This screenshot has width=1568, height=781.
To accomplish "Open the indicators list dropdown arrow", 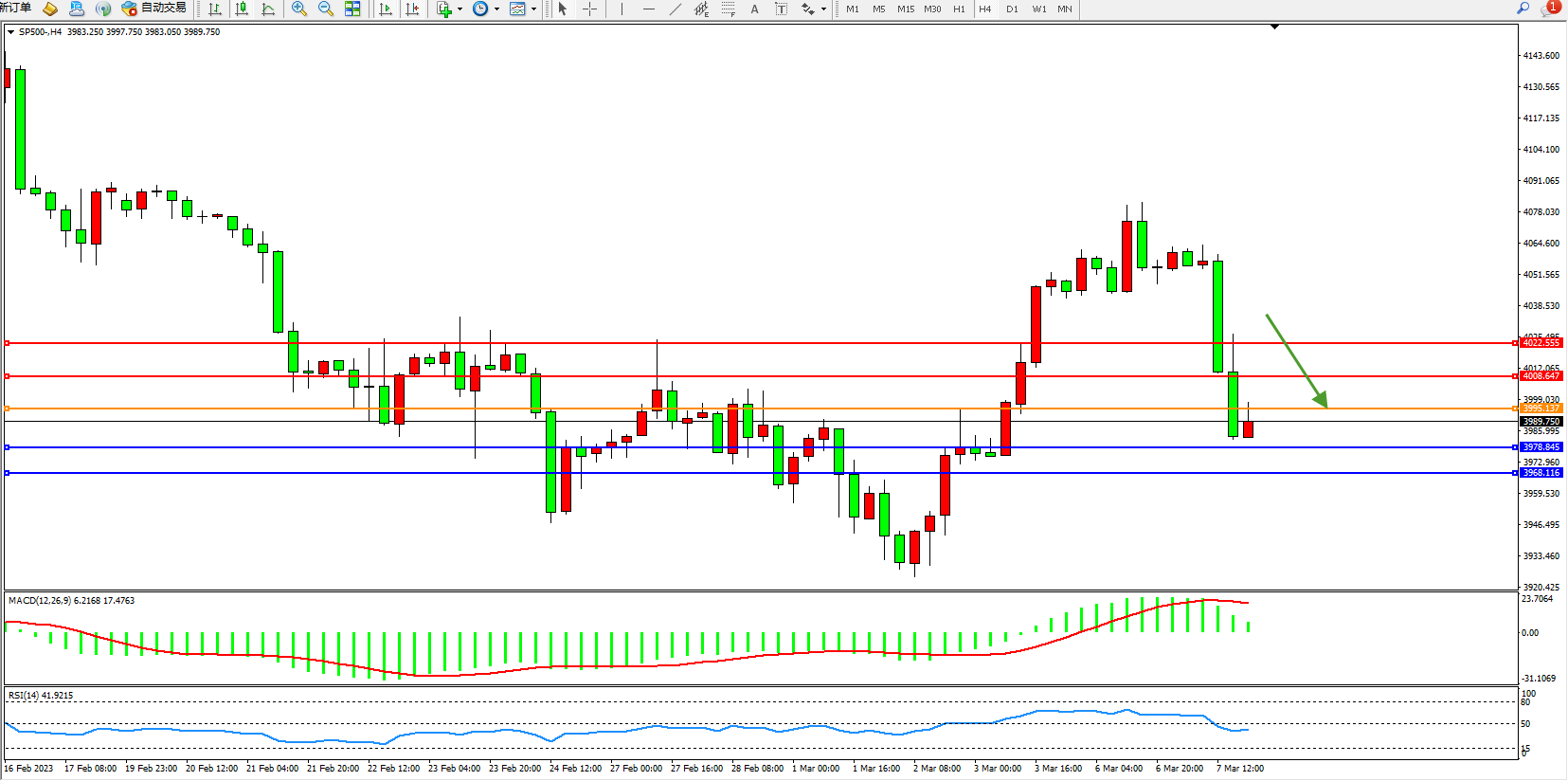I will [460, 9].
